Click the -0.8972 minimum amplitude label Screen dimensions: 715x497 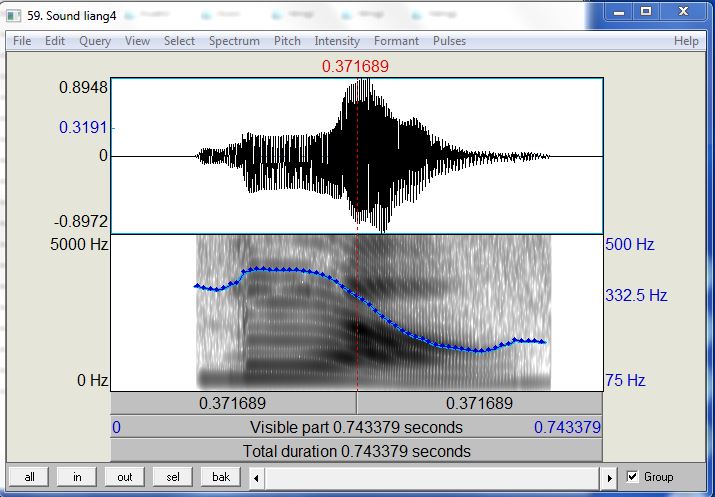pyautogui.click(x=81, y=222)
